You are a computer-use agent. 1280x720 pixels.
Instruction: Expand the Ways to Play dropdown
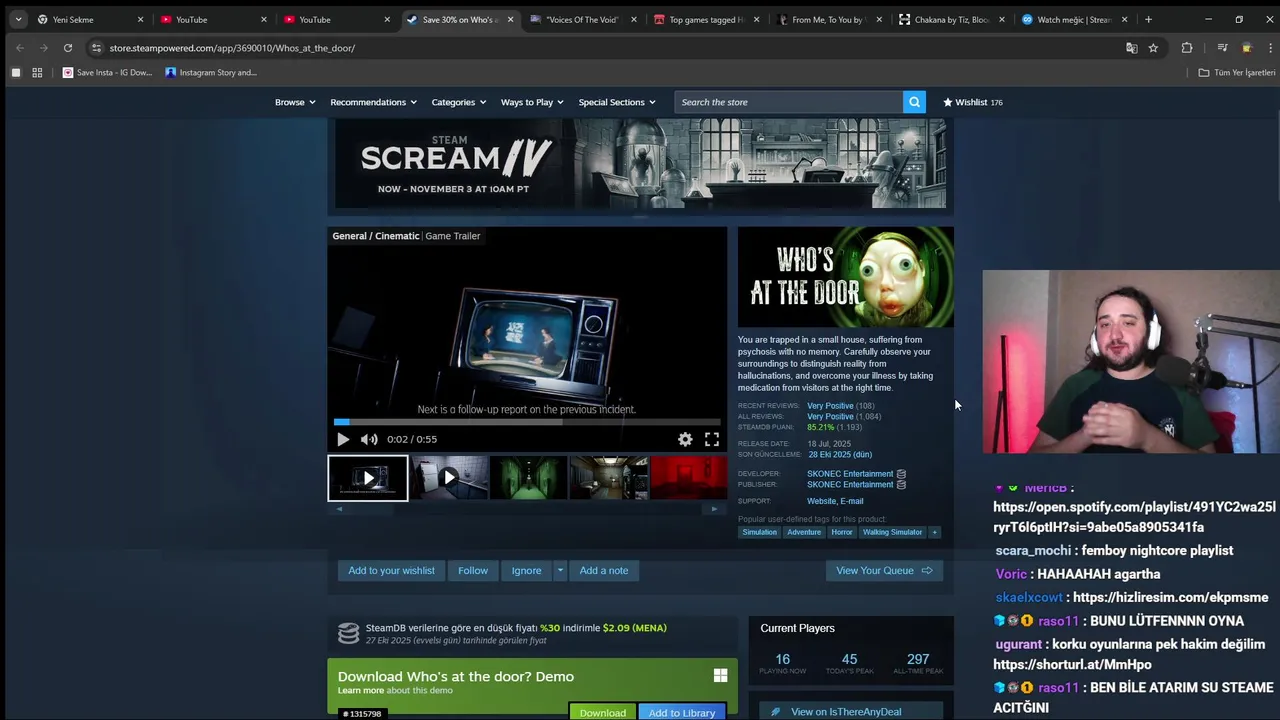[x=532, y=102]
